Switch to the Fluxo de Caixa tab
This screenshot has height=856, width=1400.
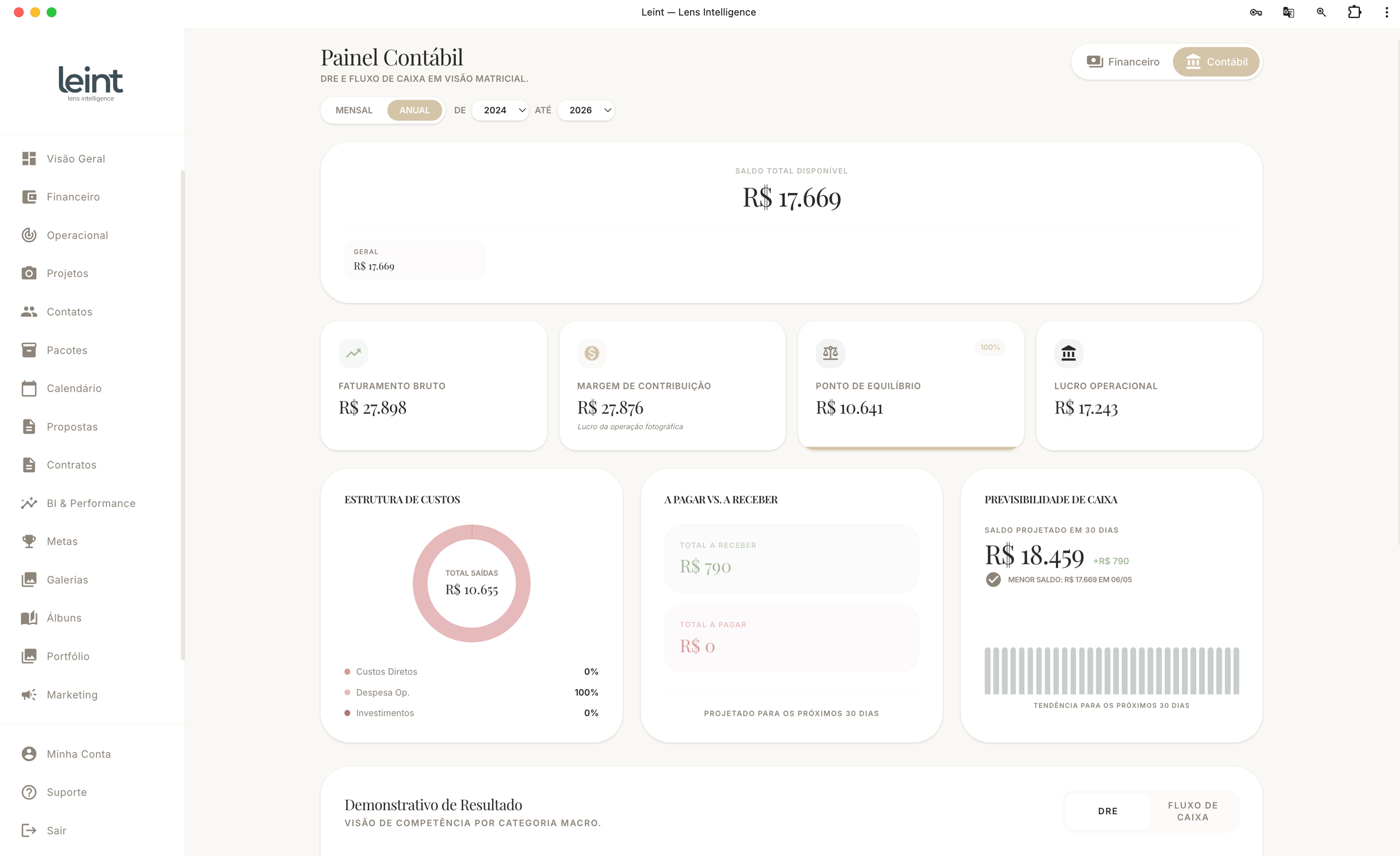pyautogui.click(x=1192, y=811)
